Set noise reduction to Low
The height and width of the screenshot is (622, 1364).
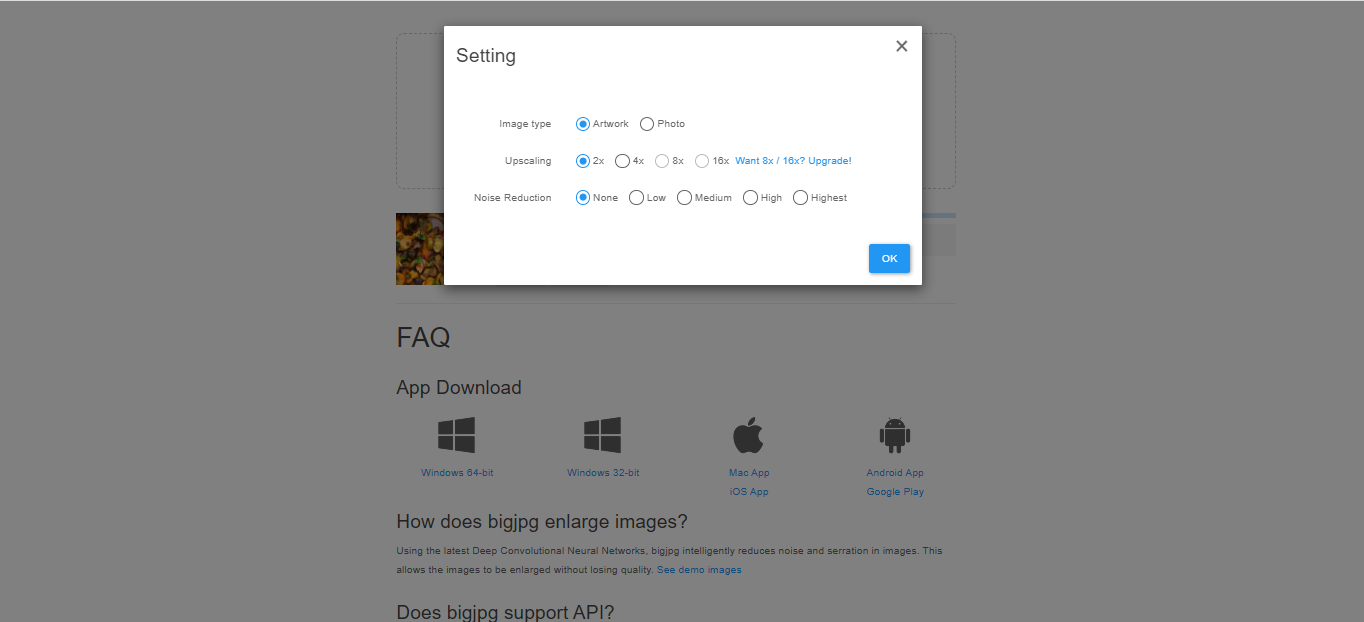click(x=636, y=198)
